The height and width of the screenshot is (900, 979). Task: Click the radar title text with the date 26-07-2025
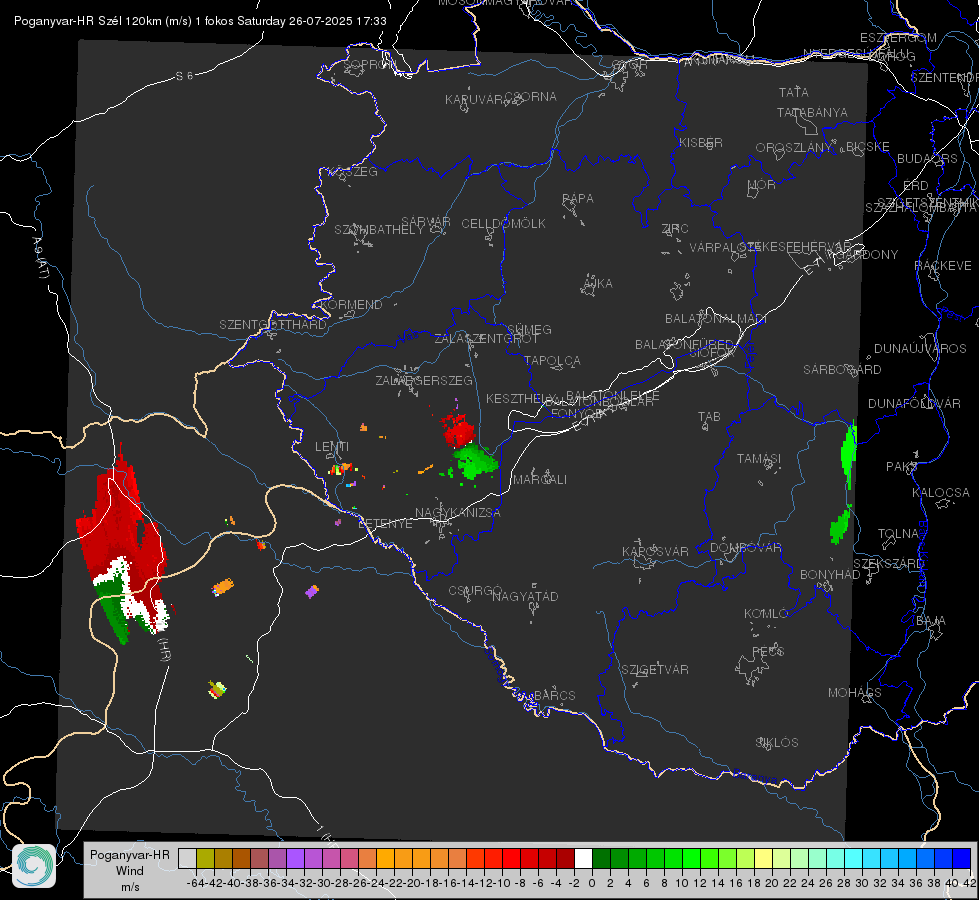coord(200,21)
